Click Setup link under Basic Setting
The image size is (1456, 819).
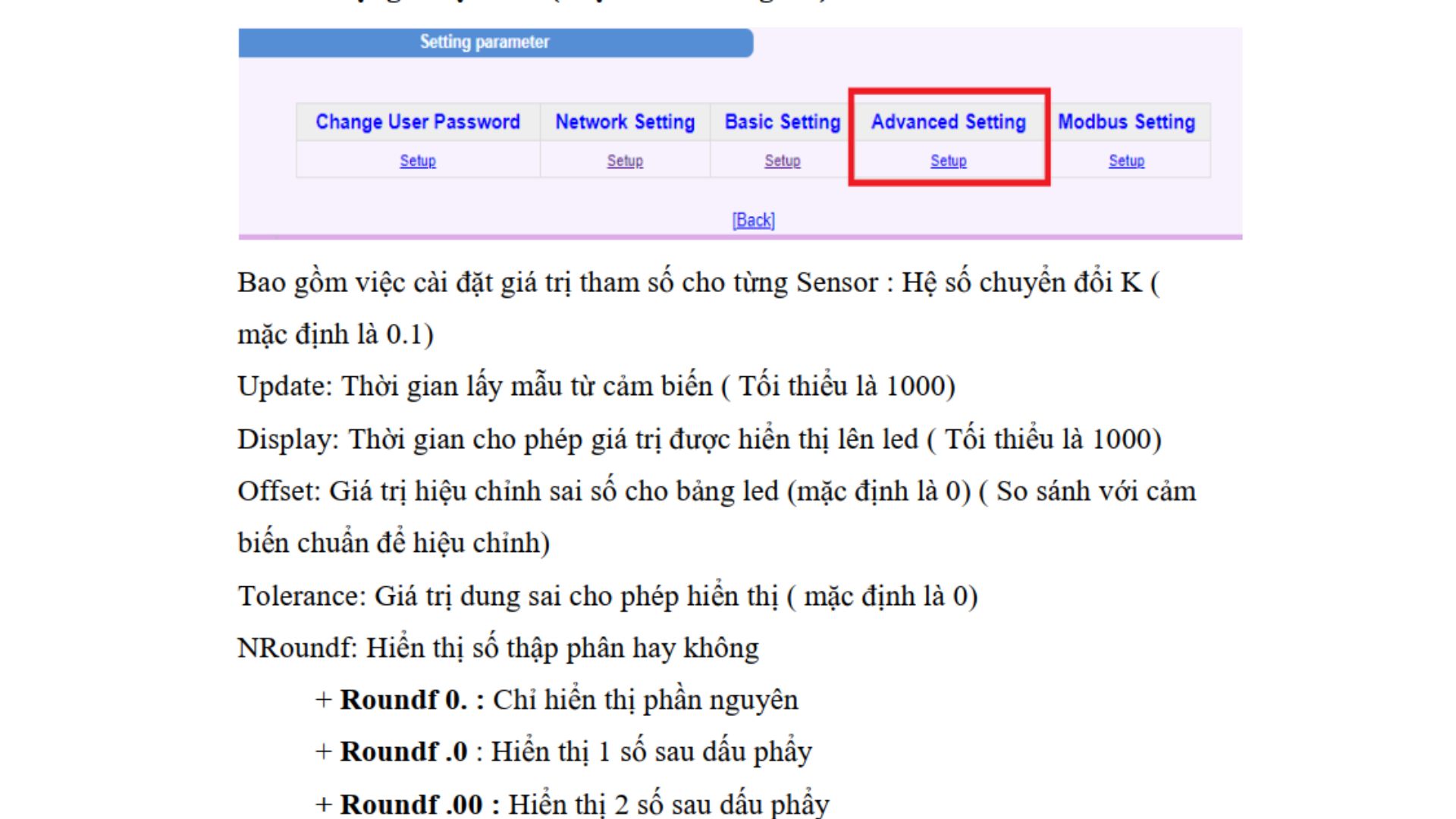pyautogui.click(x=782, y=161)
